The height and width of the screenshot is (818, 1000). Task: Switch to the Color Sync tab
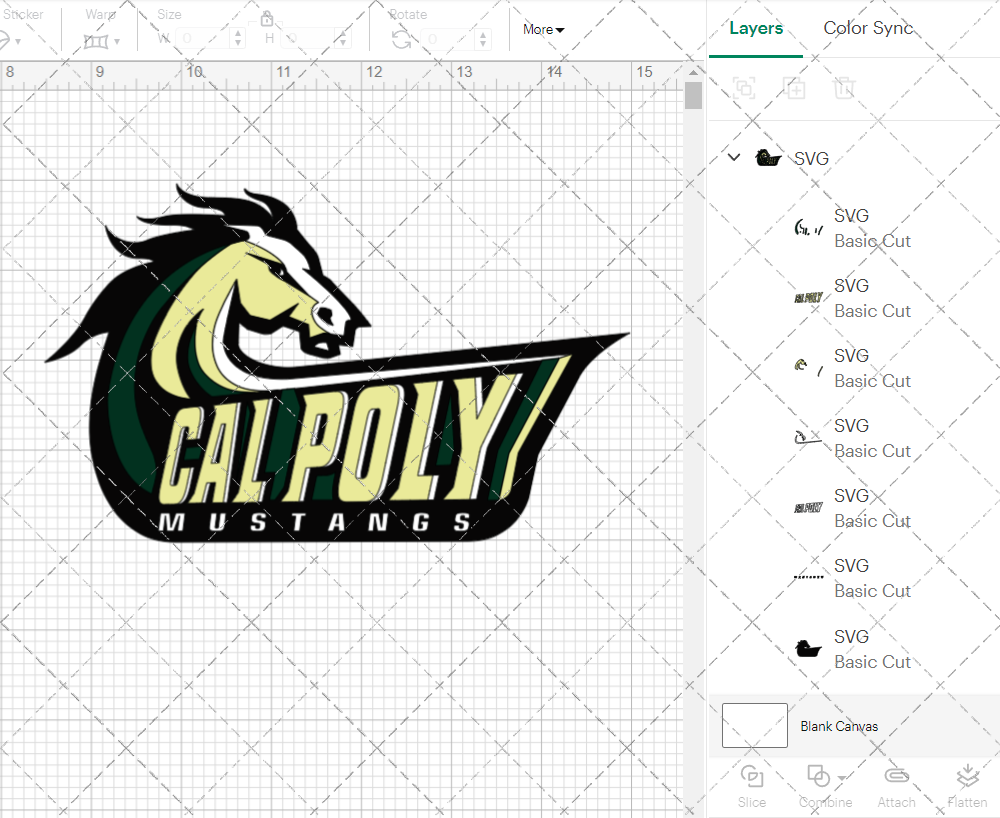(868, 28)
